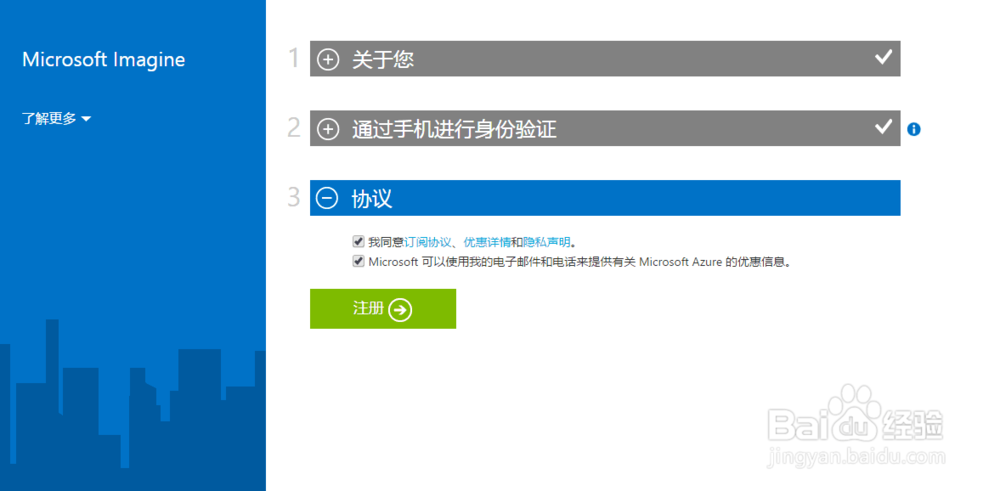
Task: Uncheck the Microsoft Azure 优惠信息 checkbox
Action: pyautogui.click(x=358, y=261)
